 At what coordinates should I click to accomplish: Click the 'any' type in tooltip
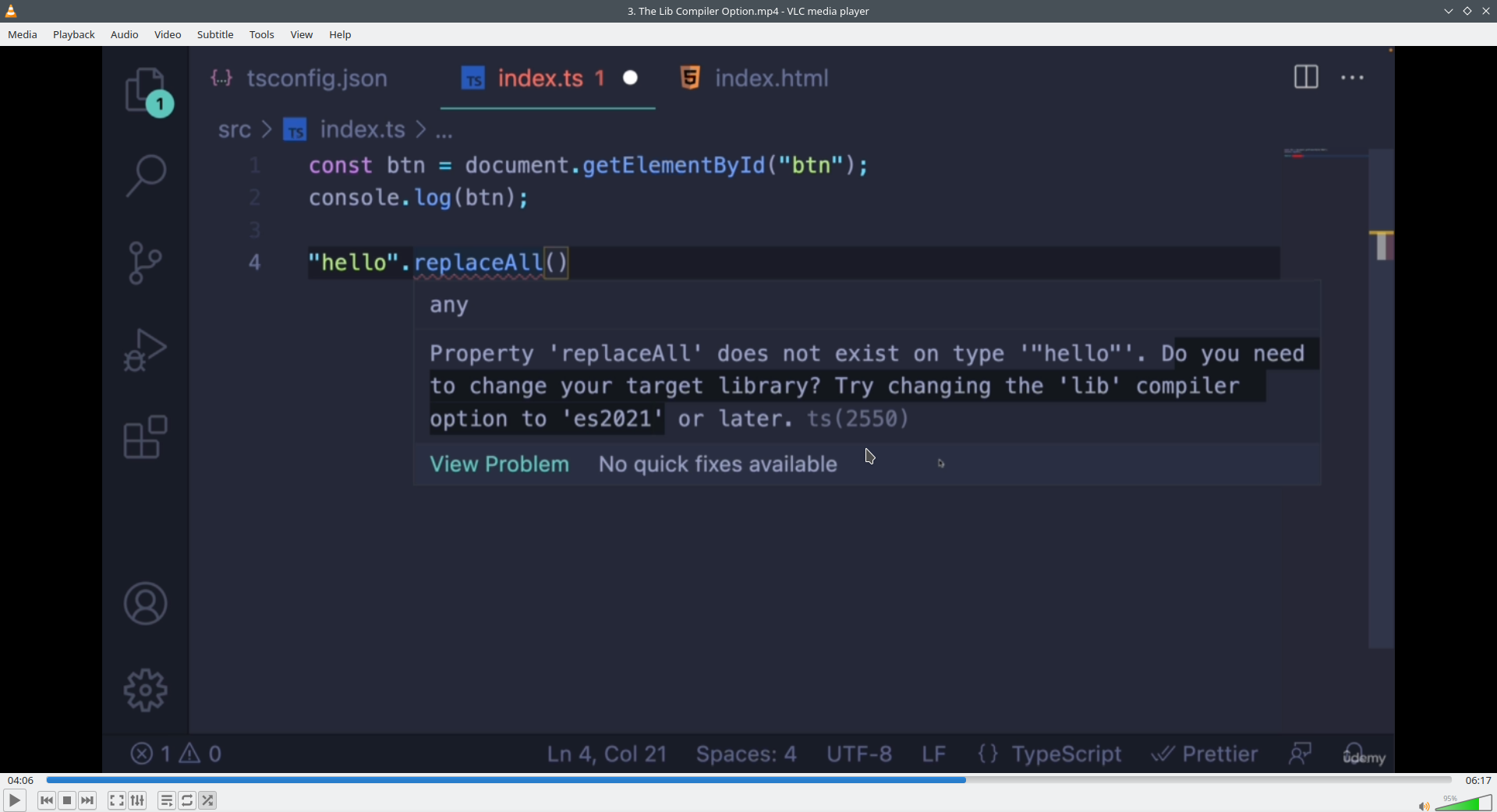click(449, 305)
